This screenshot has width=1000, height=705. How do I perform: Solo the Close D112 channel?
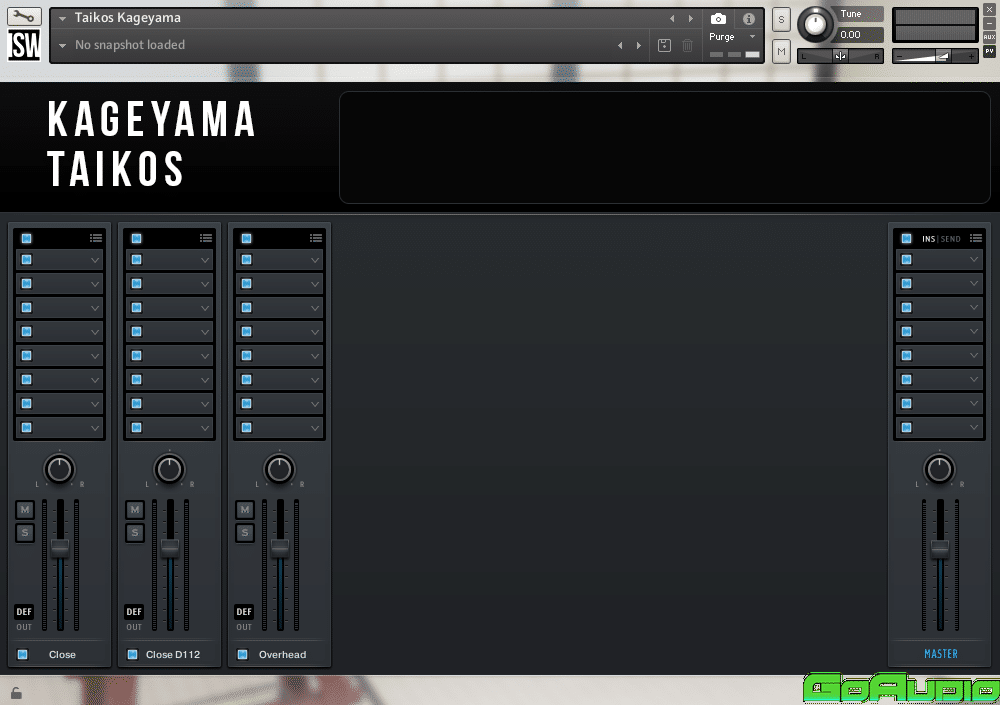click(x=135, y=532)
